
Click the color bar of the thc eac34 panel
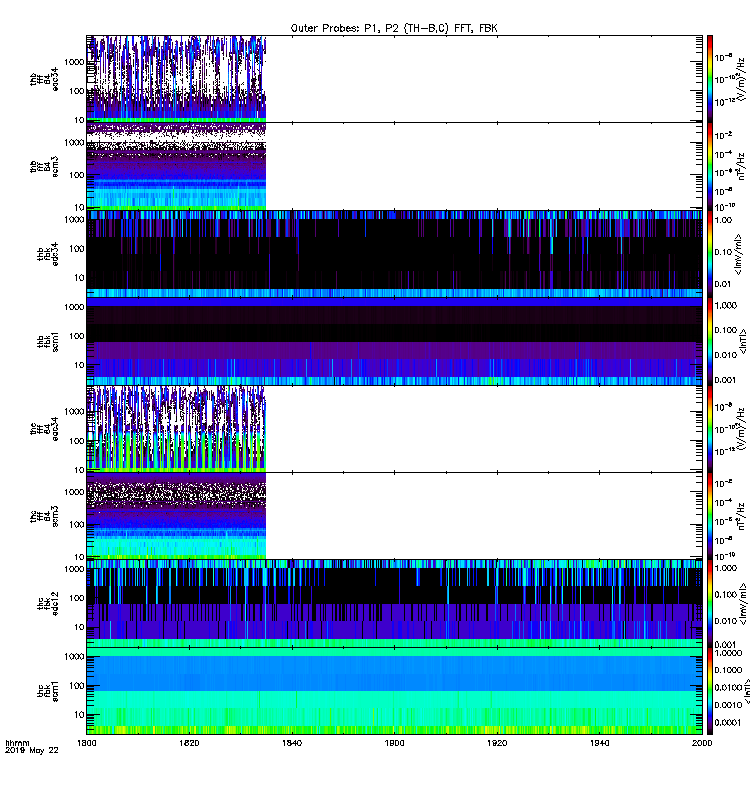[710, 429]
